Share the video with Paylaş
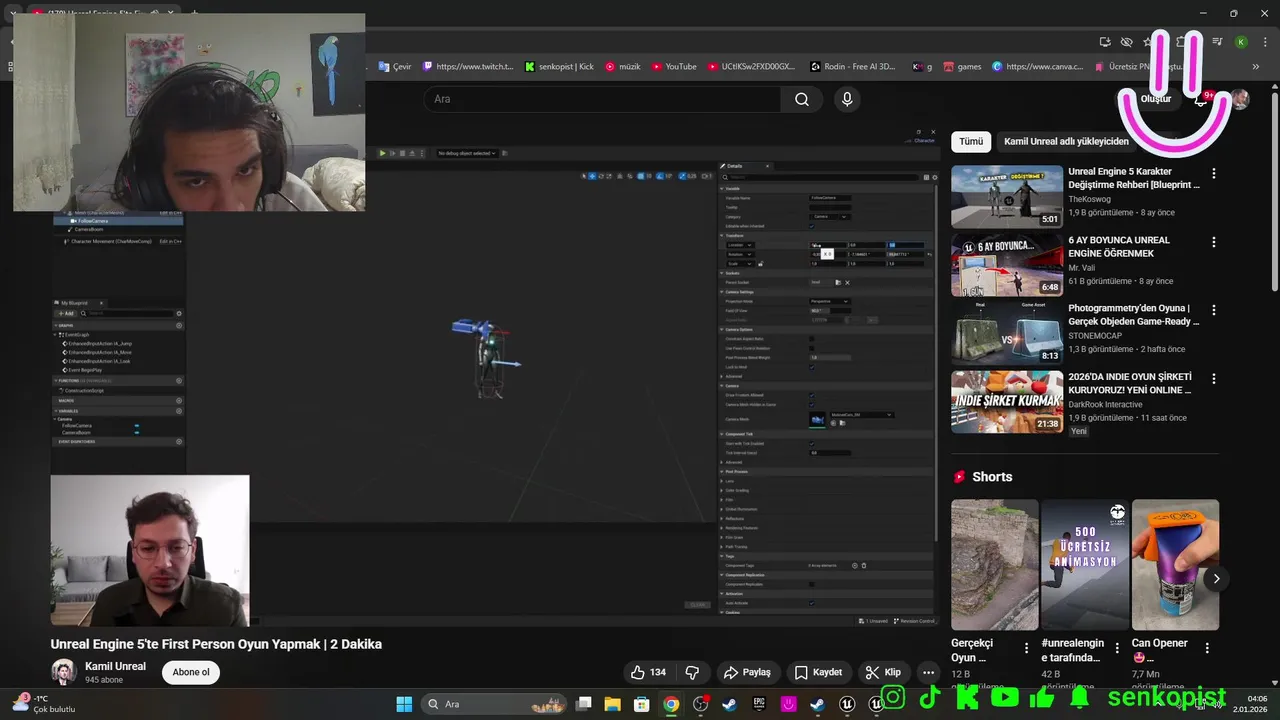This screenshot has width=1280, height=720. point(747,672)
